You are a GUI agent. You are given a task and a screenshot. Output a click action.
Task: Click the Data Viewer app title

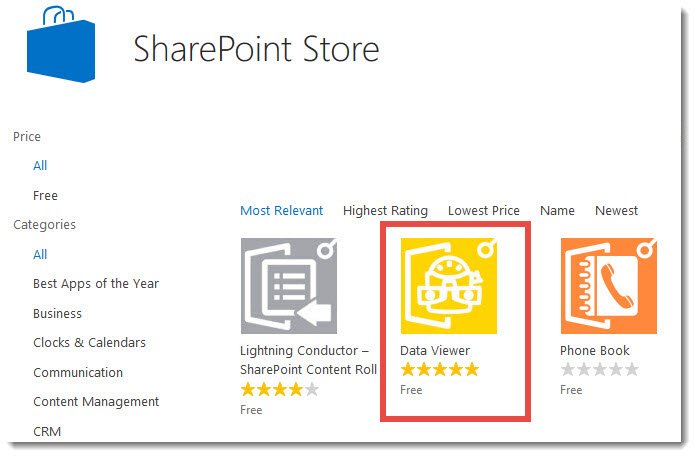click(x=435, y=351)
